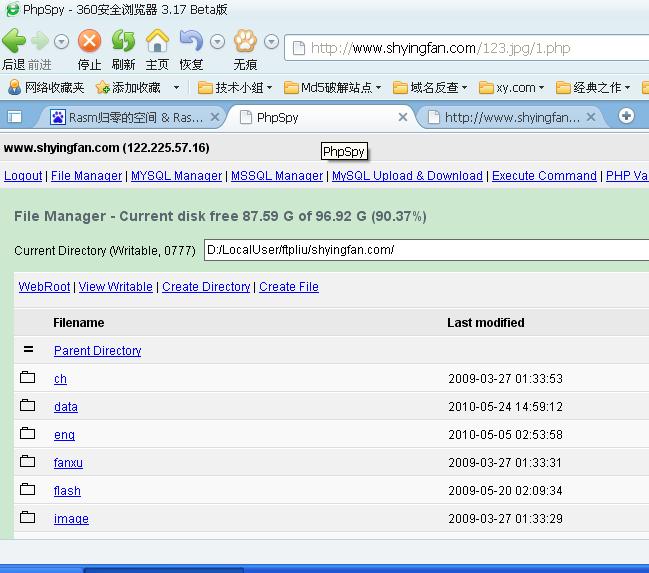Open the ch folder link

coord(60,379)
